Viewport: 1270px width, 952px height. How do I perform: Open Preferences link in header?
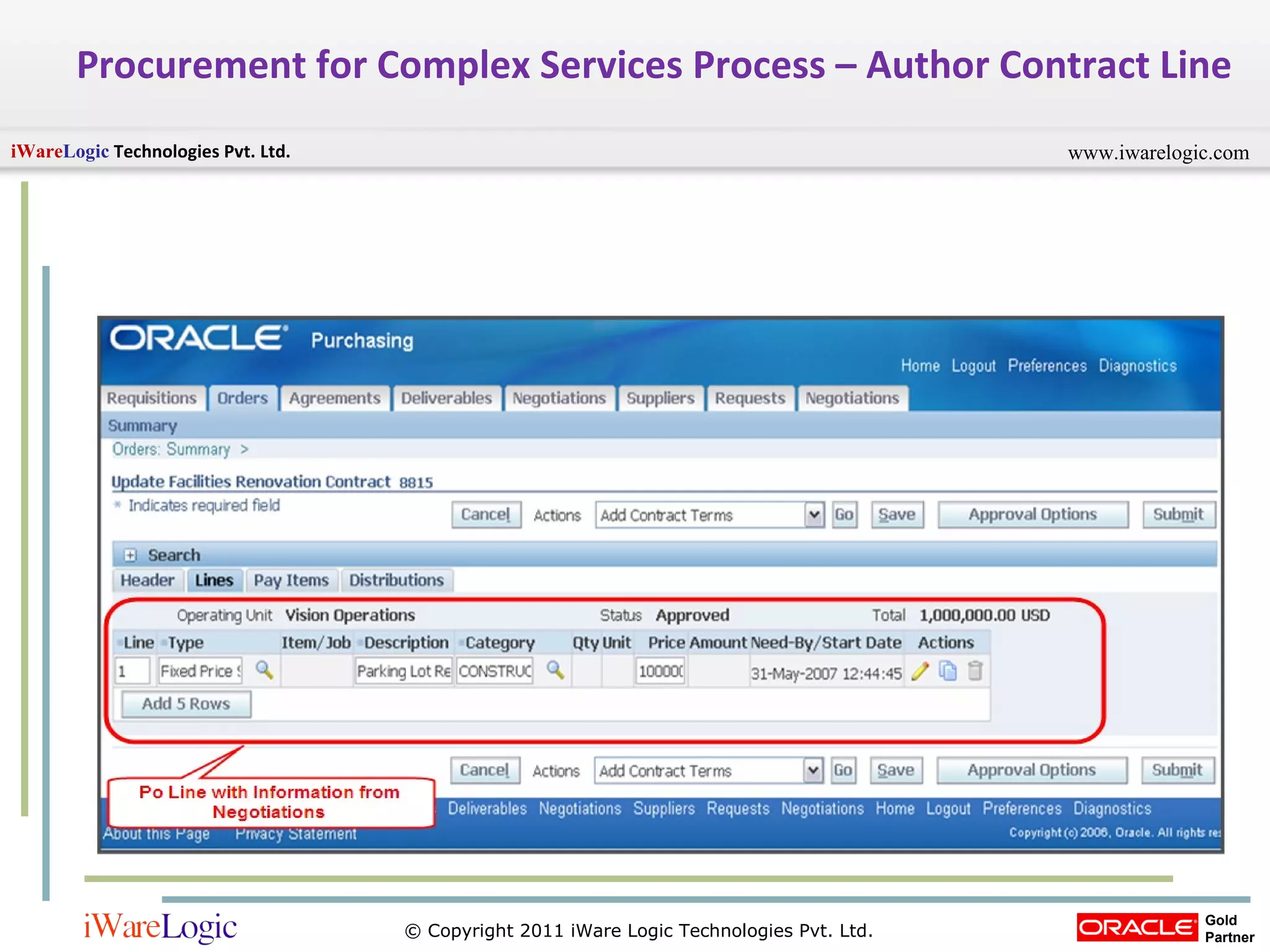pyautogui.click(x=1047, y=366)
